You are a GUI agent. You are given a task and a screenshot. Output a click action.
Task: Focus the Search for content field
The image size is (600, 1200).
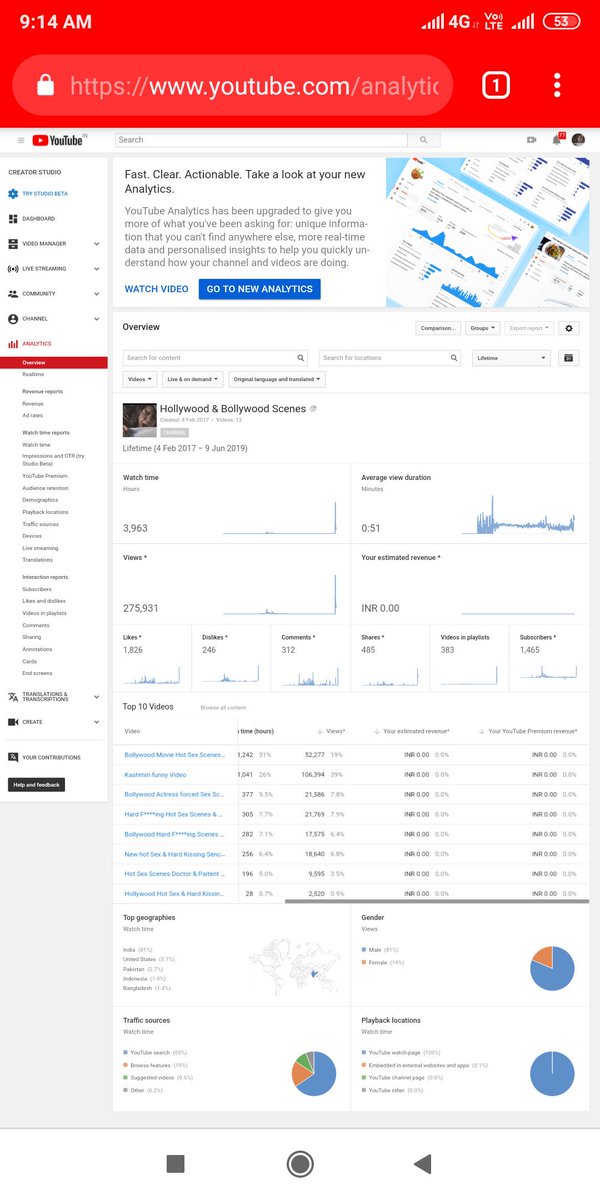pos(216,357)
